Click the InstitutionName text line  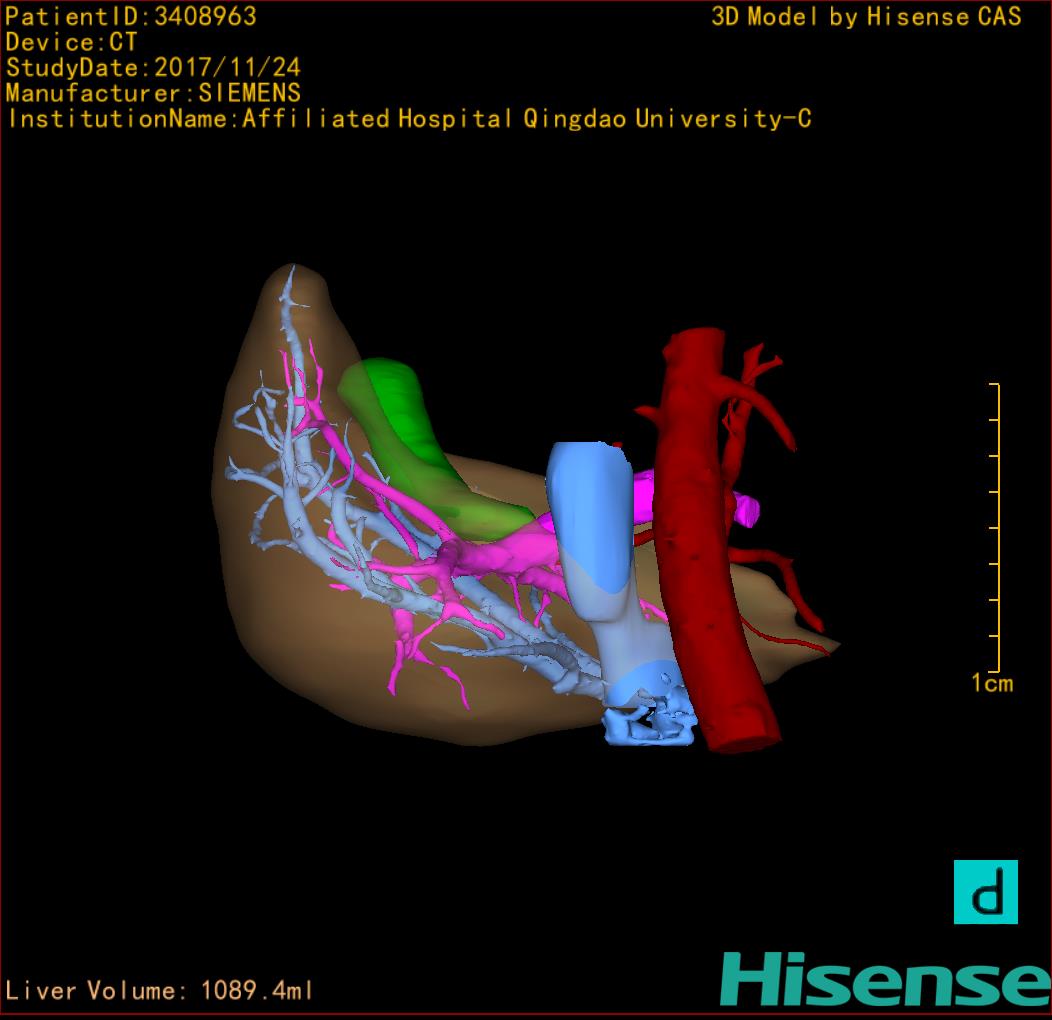[x=408, y=119]
